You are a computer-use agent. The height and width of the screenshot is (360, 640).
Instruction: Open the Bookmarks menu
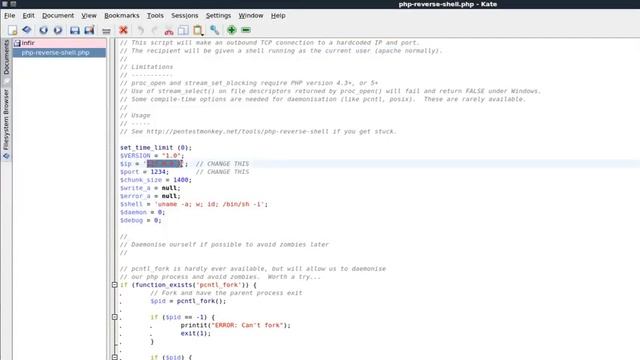tap(122, 16)
